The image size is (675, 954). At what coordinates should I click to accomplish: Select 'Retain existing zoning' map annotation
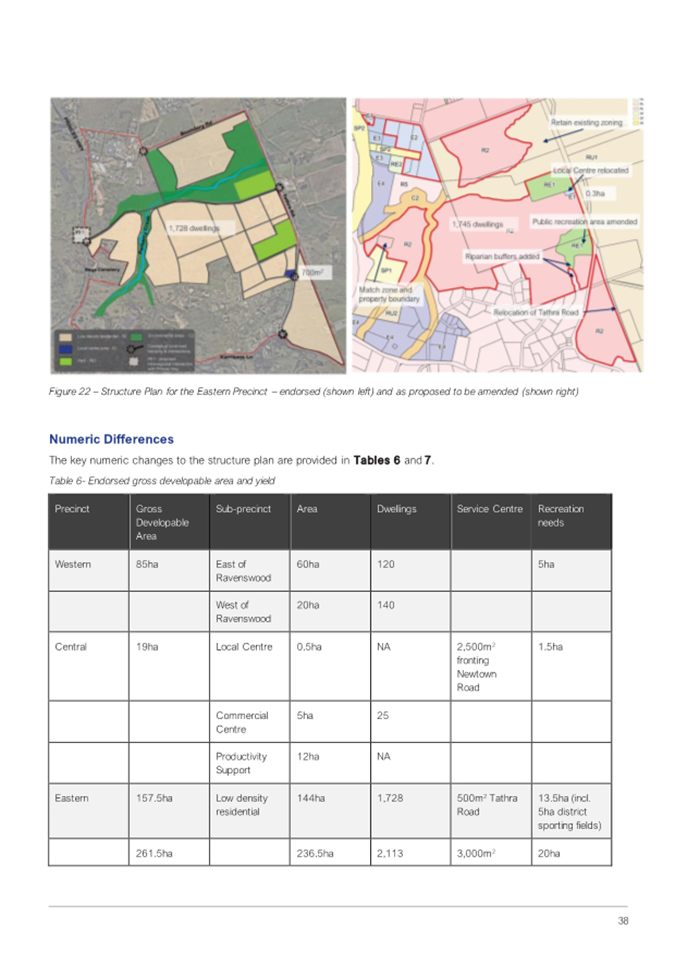(587, 122)
